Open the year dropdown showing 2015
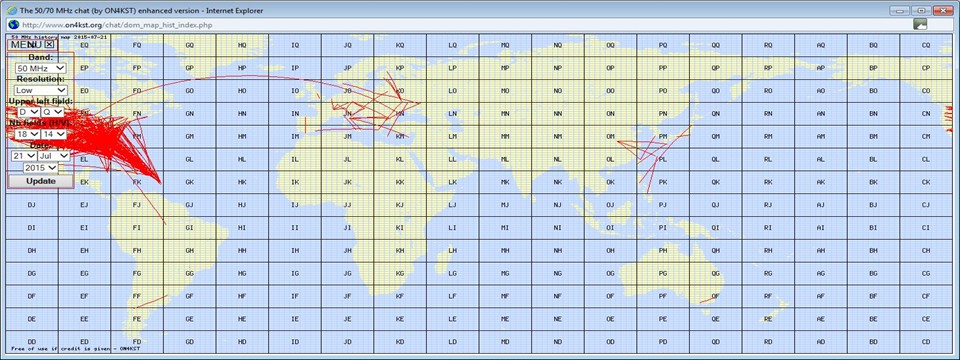Screen dimensions: 960x360 click(40, 168)
